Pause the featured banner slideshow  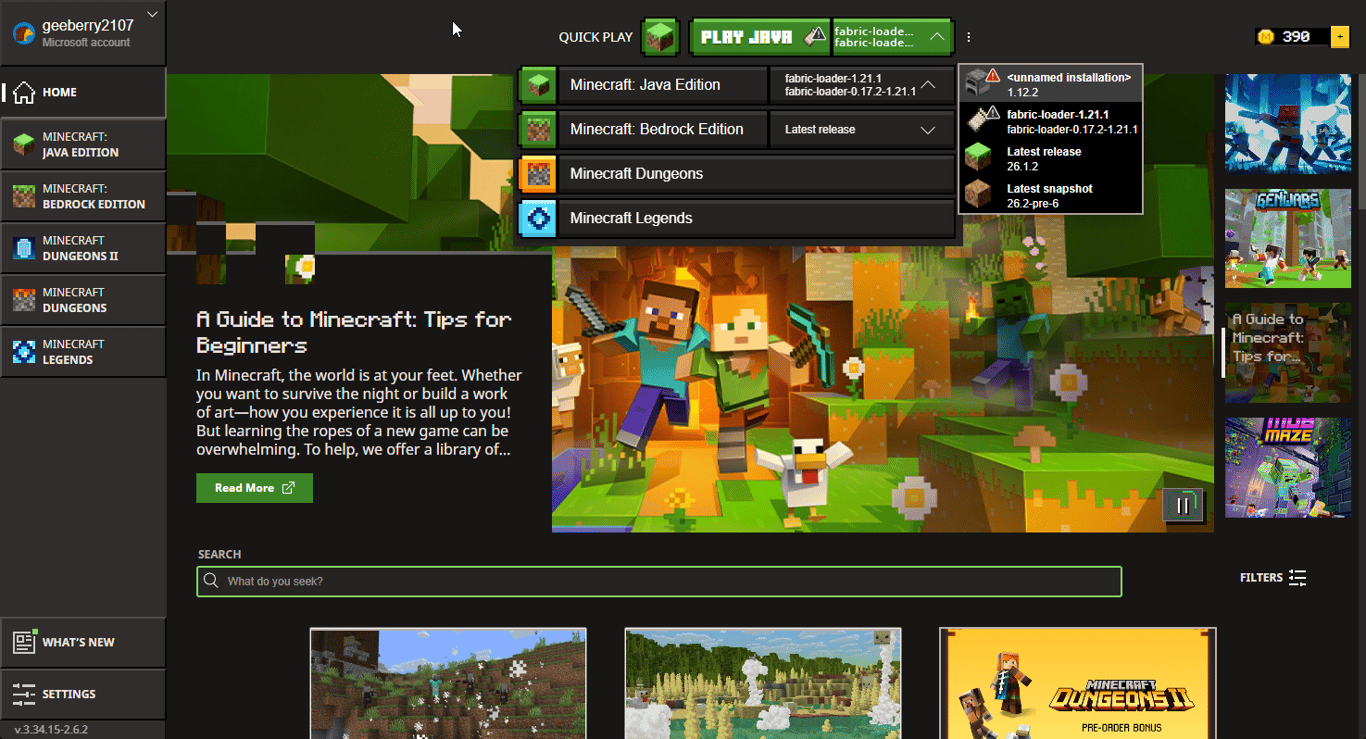1183,505
